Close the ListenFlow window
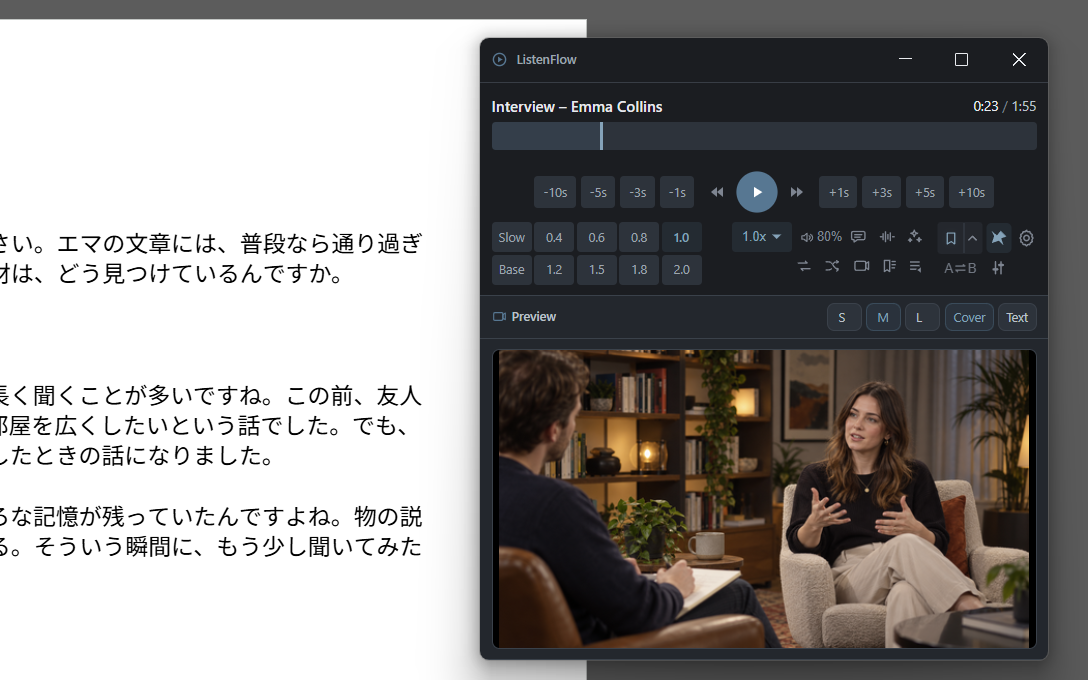This screenshot has height=680, width=1088. [x=1019, y=60]
